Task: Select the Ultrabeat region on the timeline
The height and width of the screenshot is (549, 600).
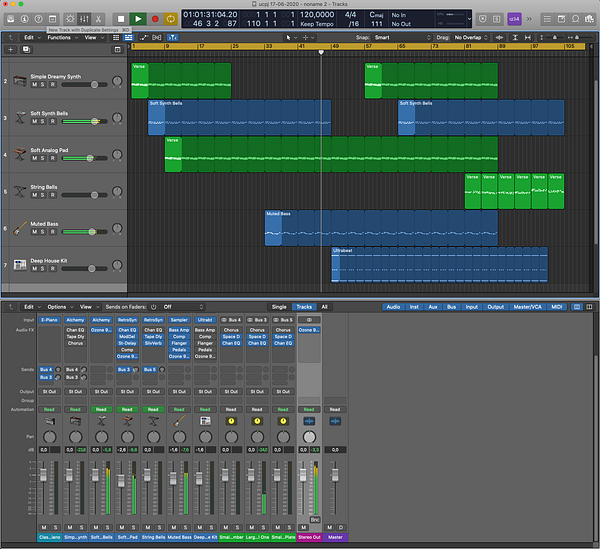Action: coord(439,265)
